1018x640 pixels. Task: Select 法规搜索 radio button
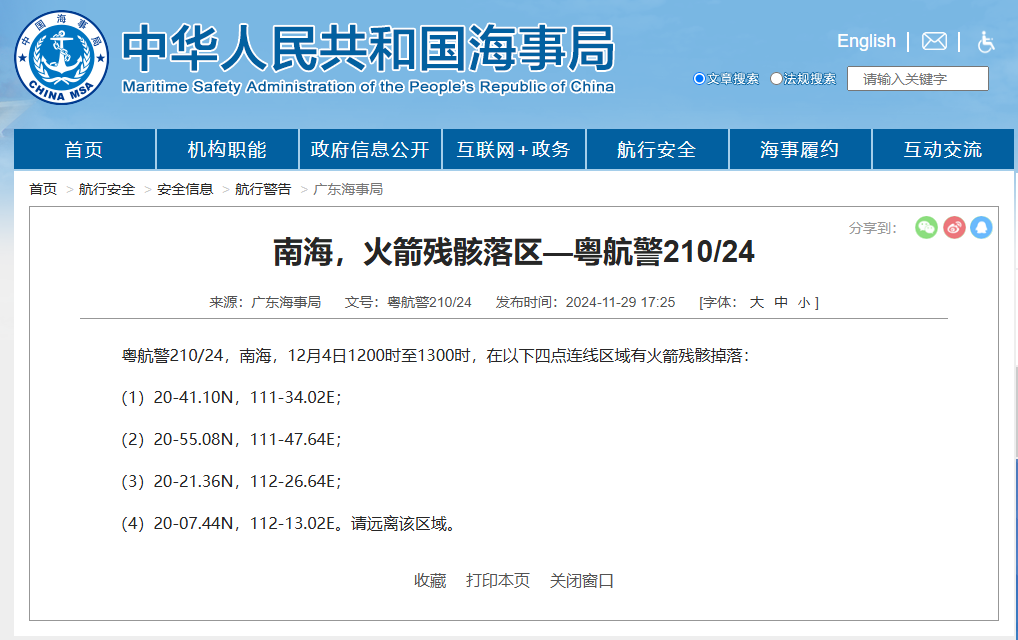click(x=776, y=79)
